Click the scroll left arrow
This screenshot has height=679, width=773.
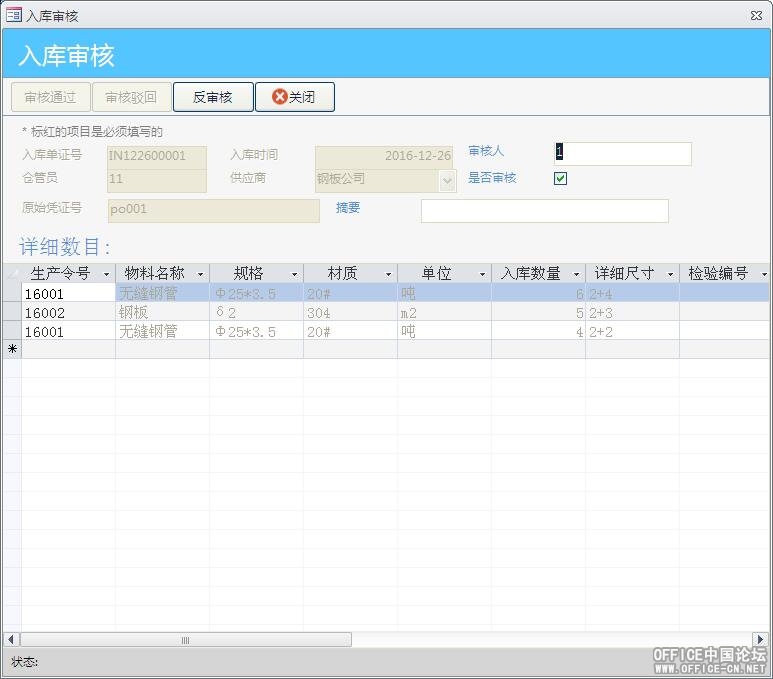[11, 640]
